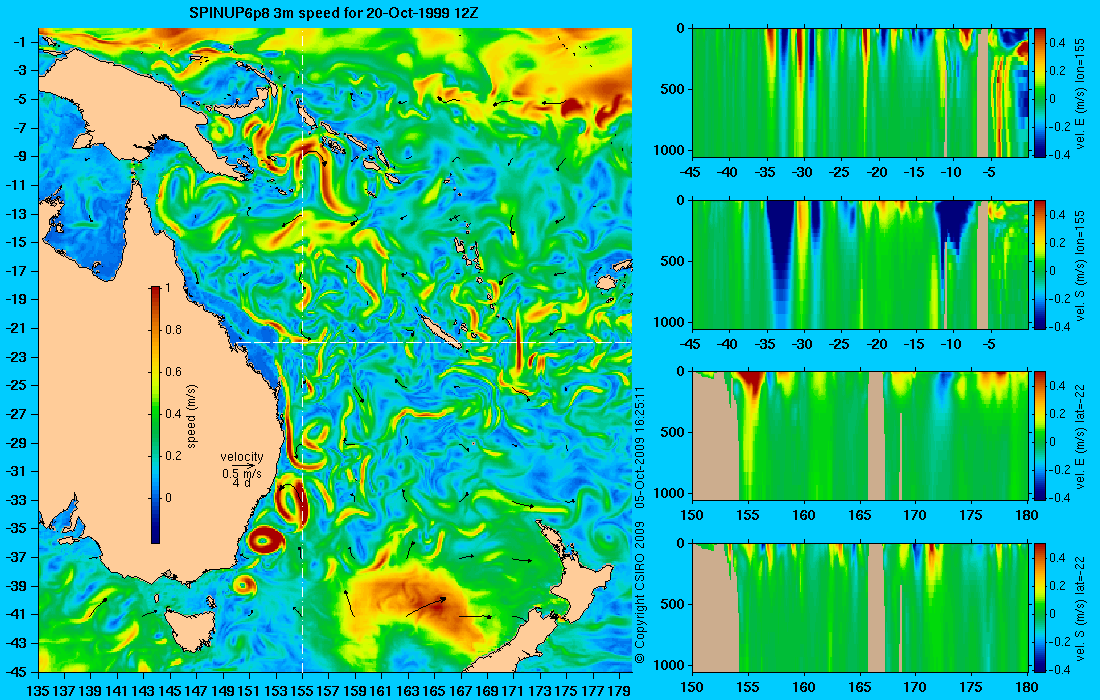Select the southward velocity section plot at lat=-22
This screenshot has width=1100, height=700.
(861, 607)
